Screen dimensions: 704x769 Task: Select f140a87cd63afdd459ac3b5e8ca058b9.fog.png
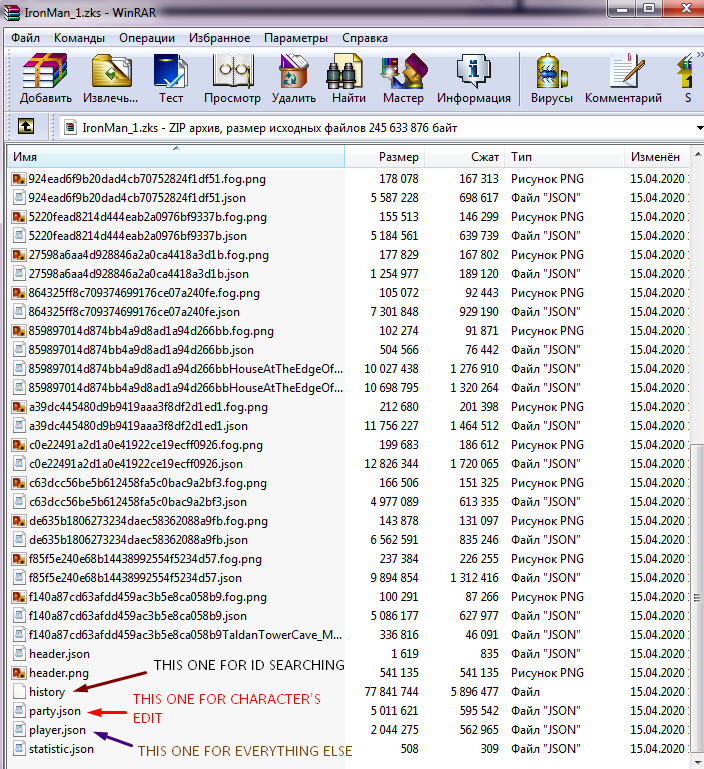pyautogui.click(x=148, y=597)
